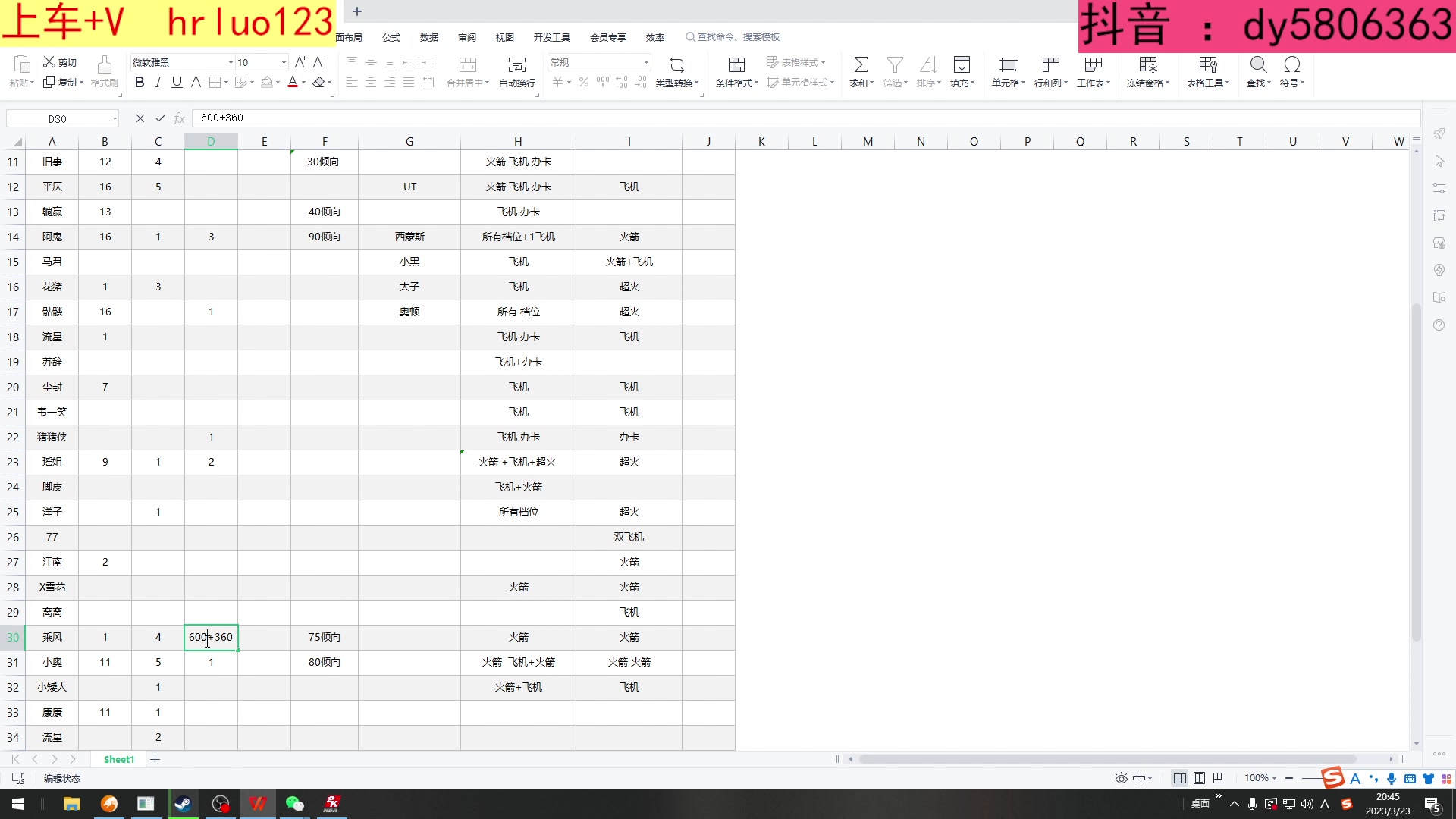Click the Cut (剪切) scissors icon

49,62
